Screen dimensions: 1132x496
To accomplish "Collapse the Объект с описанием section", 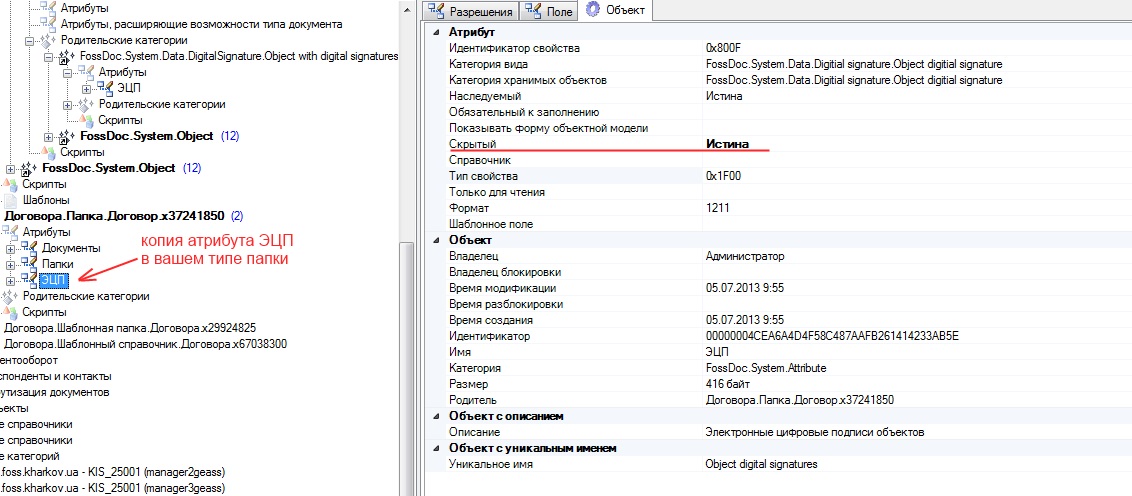I will (435, 417).
